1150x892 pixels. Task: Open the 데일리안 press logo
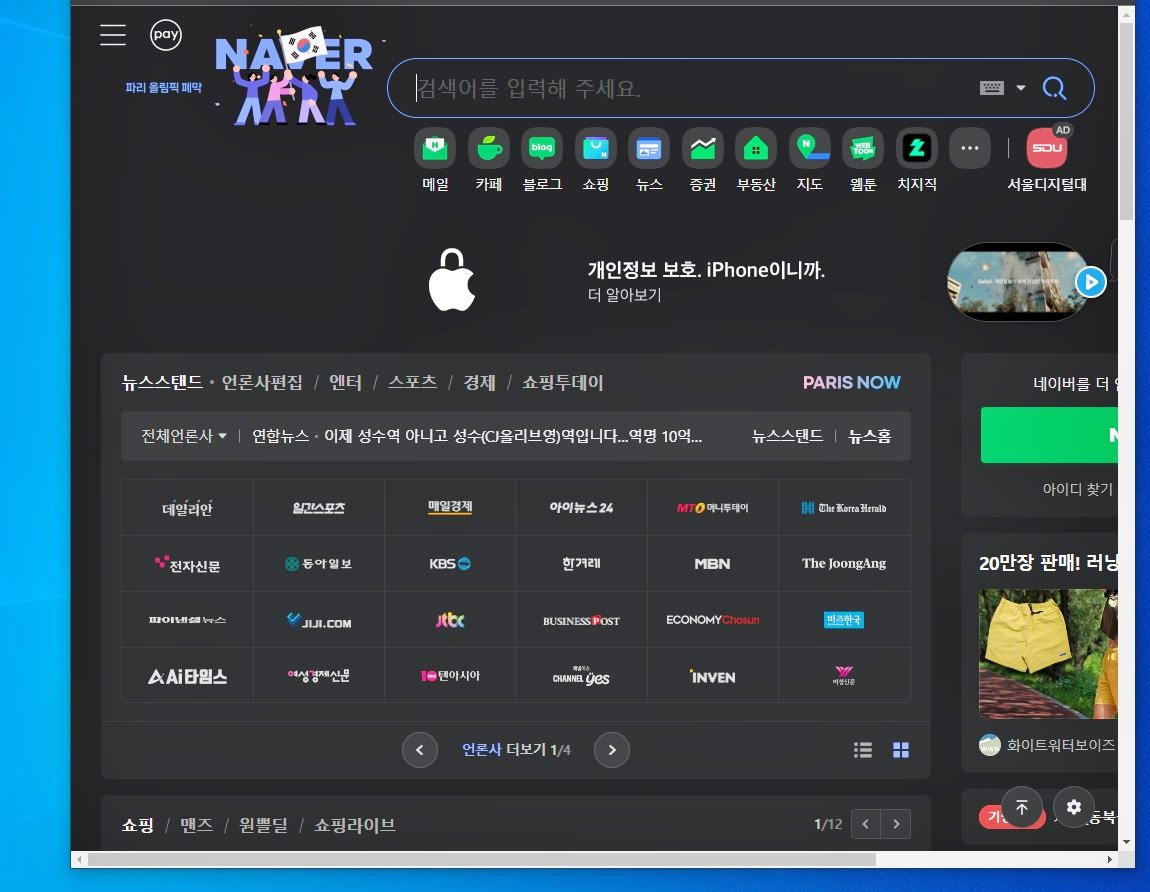[187, 508]
